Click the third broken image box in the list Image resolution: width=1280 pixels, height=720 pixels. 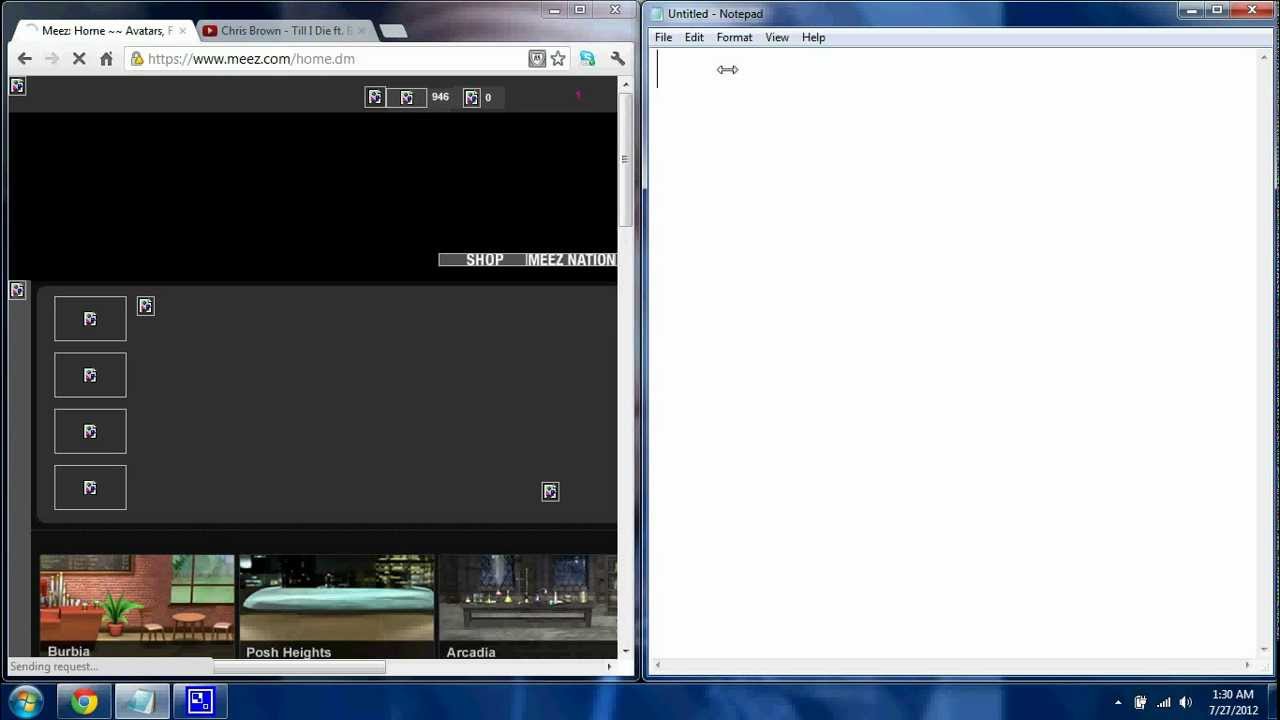click(x=90, y=431)
